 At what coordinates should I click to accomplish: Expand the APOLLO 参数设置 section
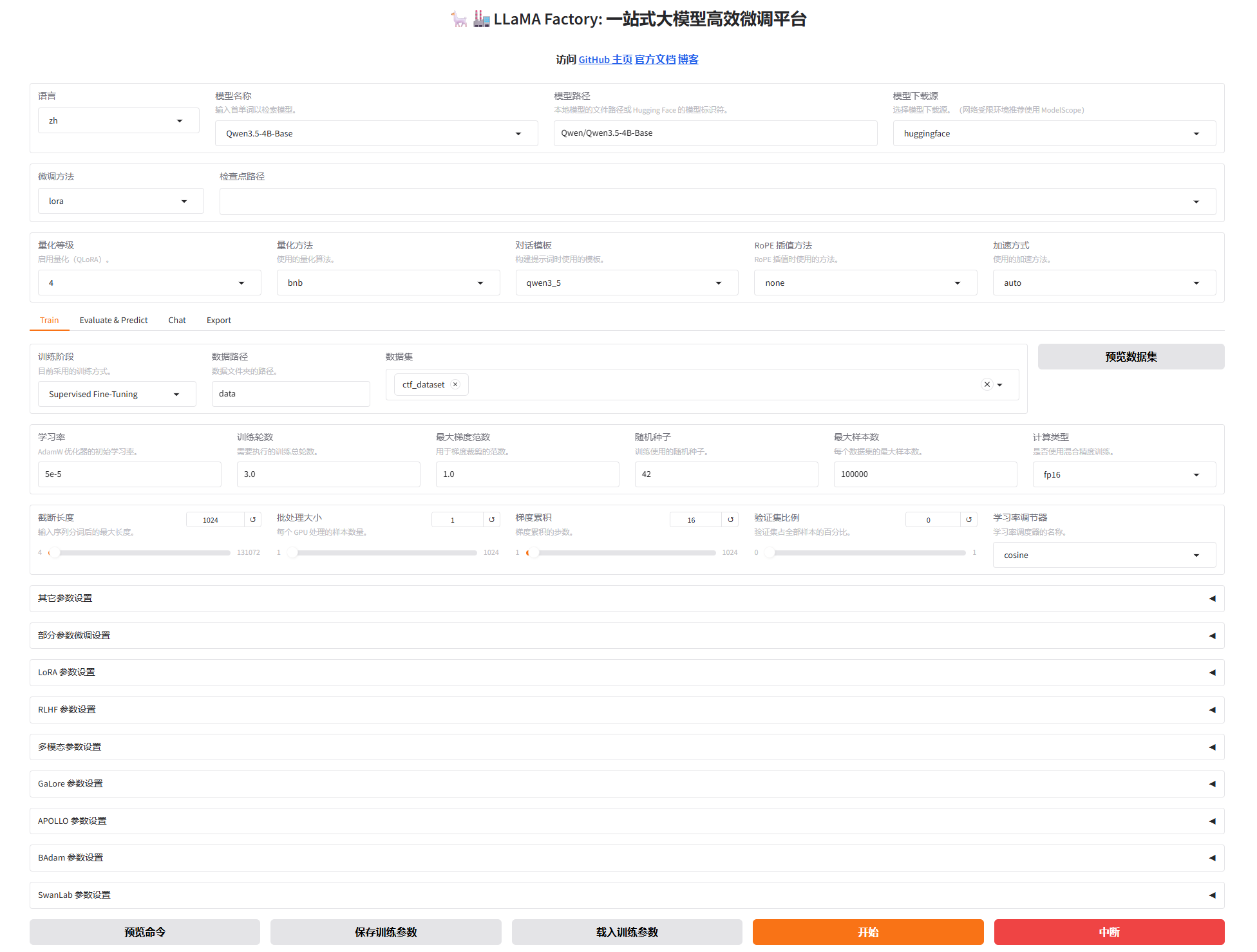pyautogui.click(x=627, y=821)
